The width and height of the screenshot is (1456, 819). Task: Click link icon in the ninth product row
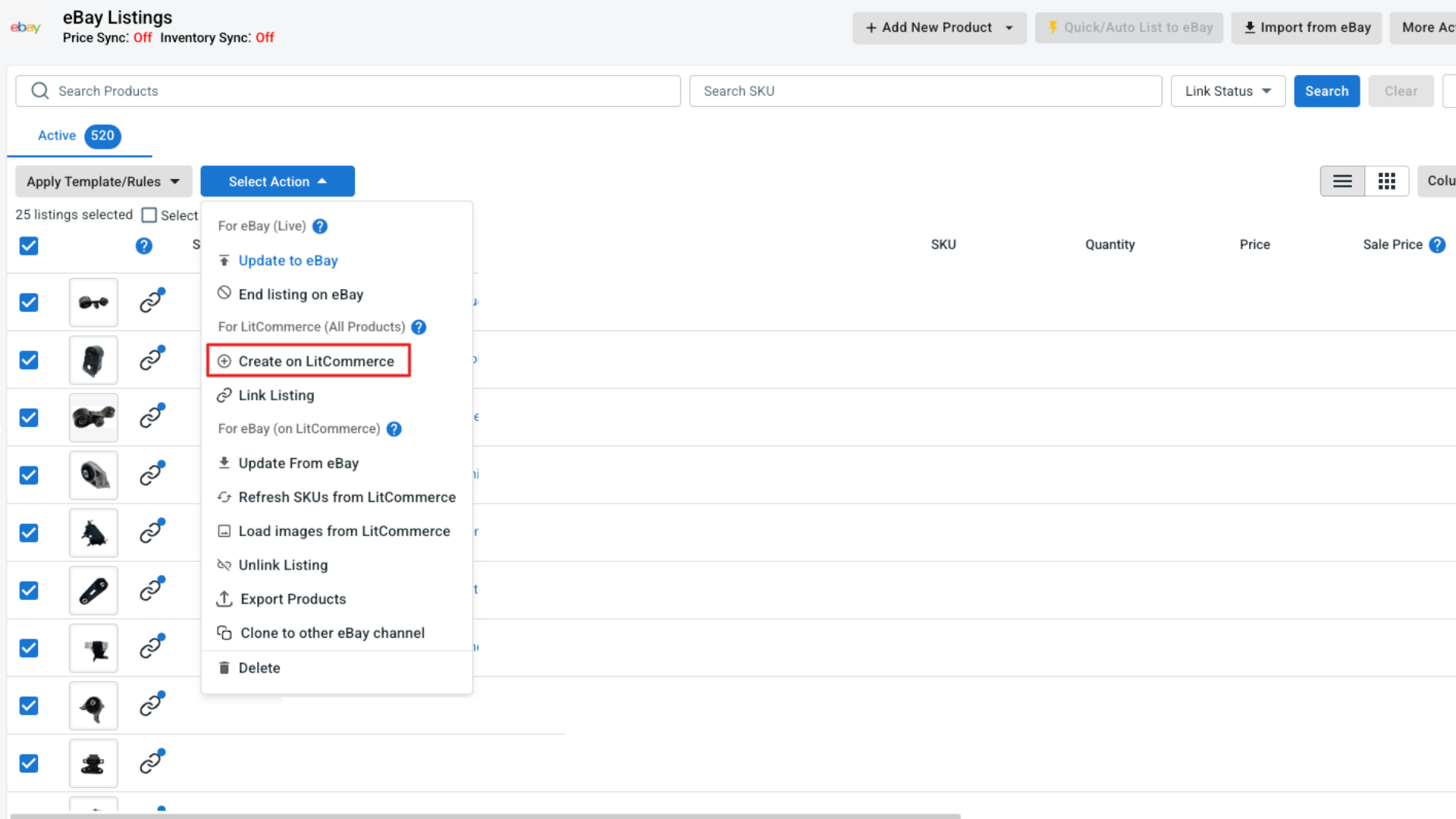[x=152, y=762]
